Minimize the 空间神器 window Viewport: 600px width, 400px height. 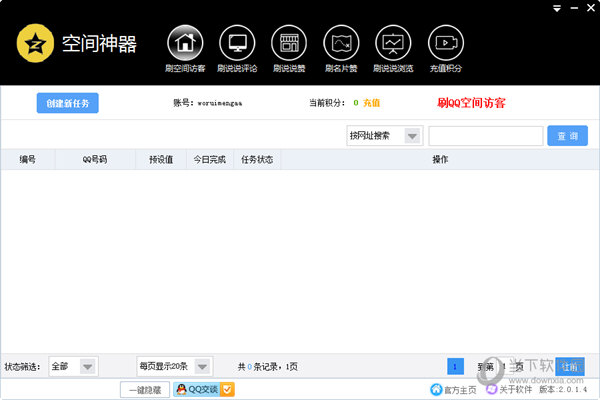574,8
